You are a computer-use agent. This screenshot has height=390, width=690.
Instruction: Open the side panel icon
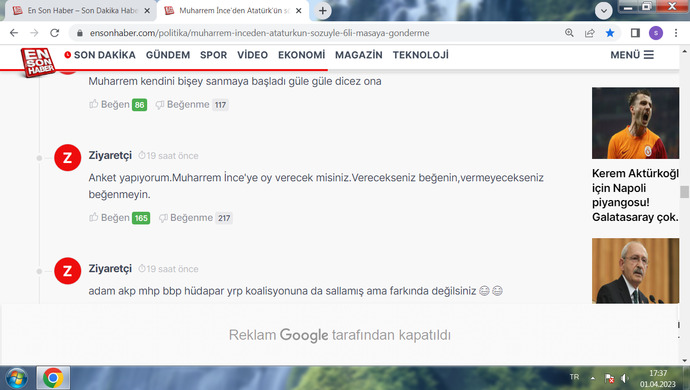pyautogui.click(x=635, y=33)
